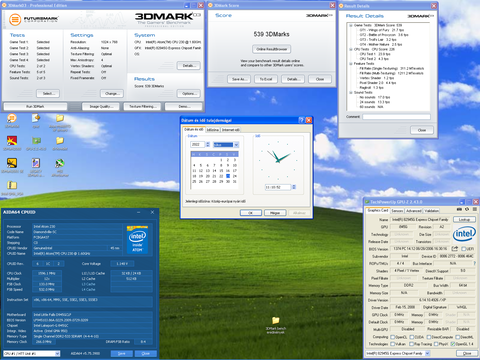The width and height of the screenshot is (480, 360).
Task: Click the GPU-Z refresh icon
Action: [467, 209]
